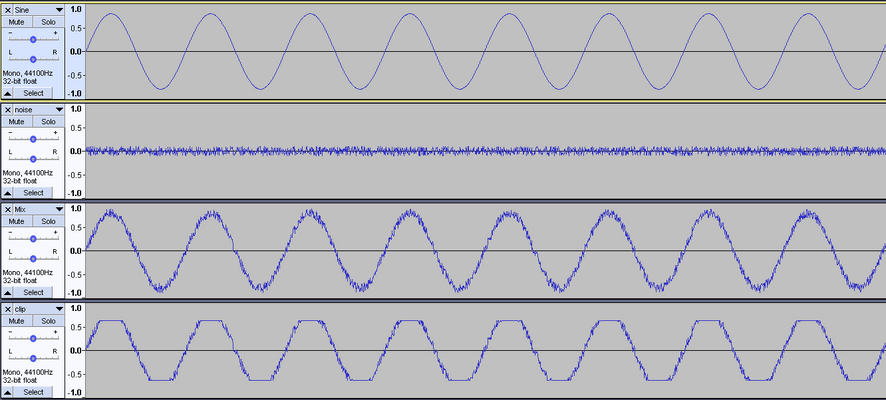This screenshot has height=400, width=886.
Task: Solo the clip track
Action: pyautogui.click(x=49, y=321)
